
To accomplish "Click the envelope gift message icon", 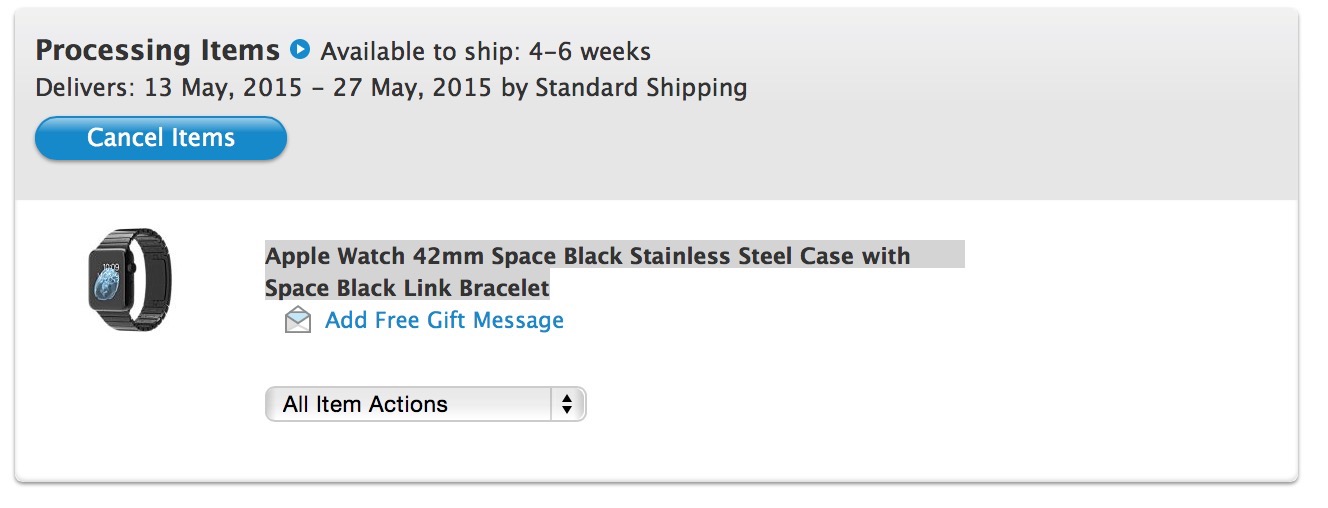I will point(297,321).
